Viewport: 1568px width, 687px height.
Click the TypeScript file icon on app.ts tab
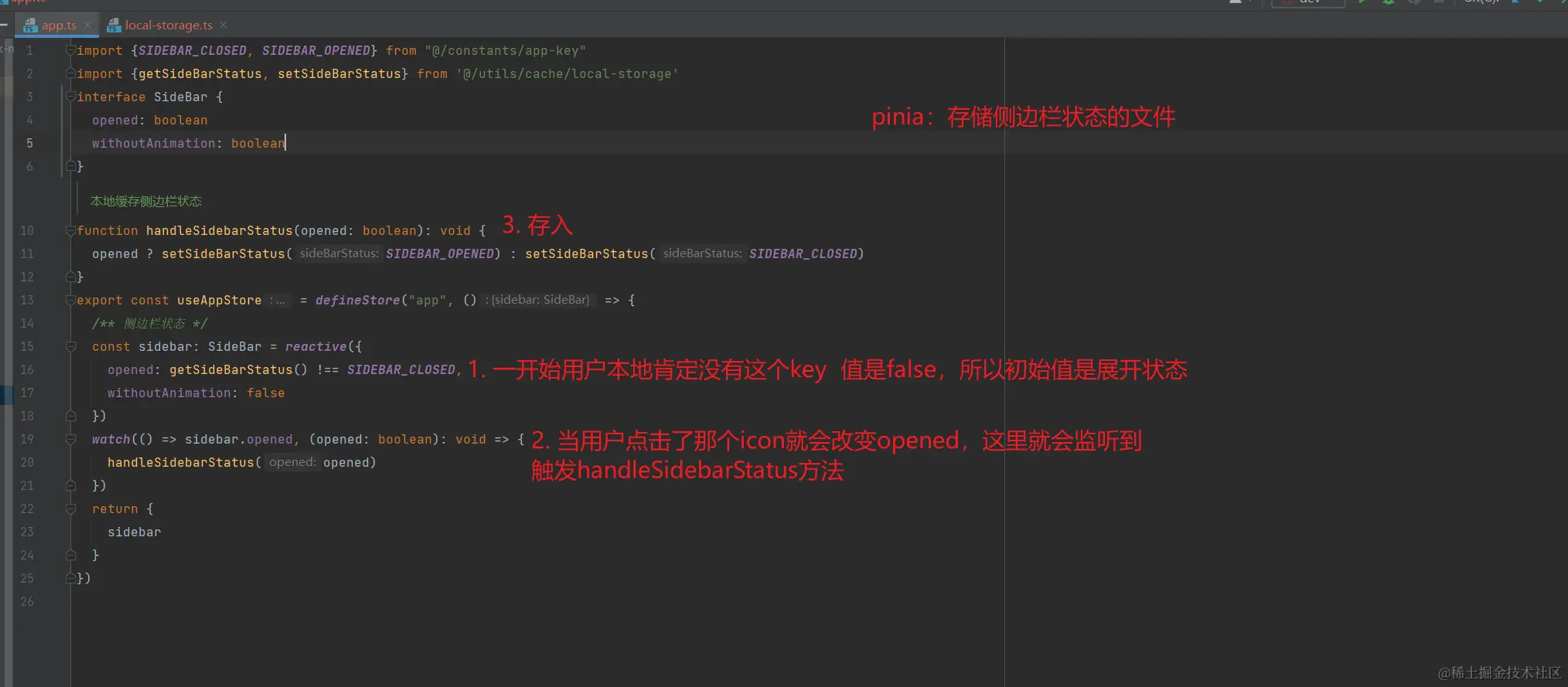point(30,26)
